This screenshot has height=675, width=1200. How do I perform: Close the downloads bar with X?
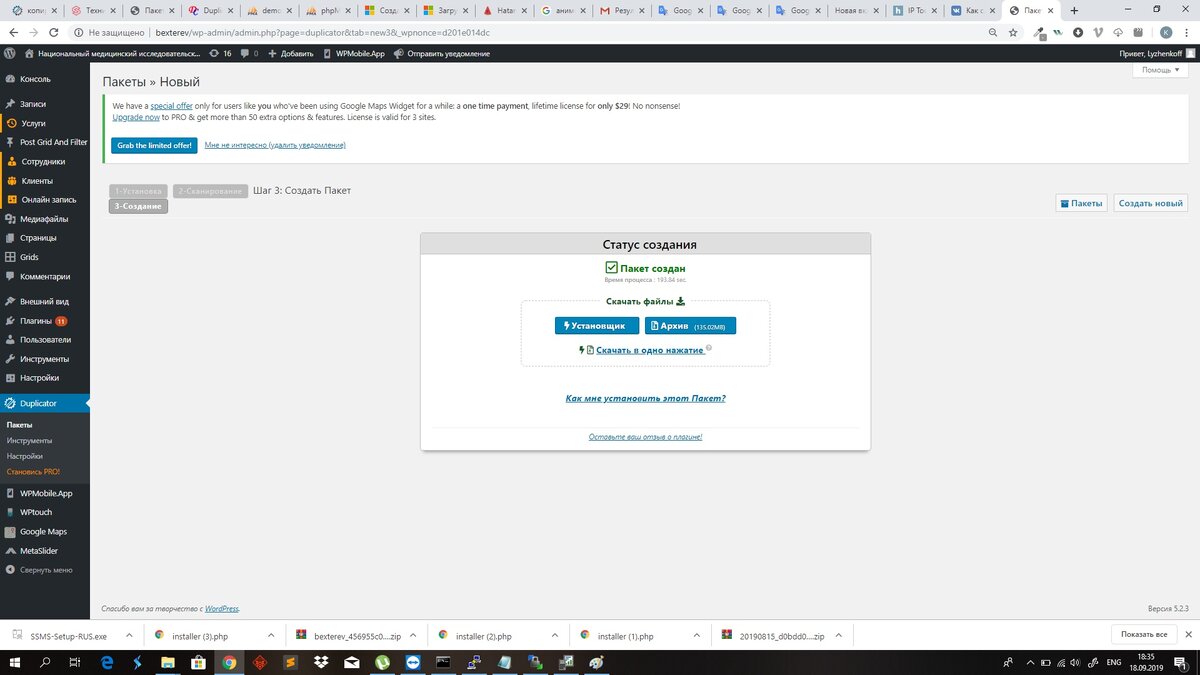click(1189, 635)
